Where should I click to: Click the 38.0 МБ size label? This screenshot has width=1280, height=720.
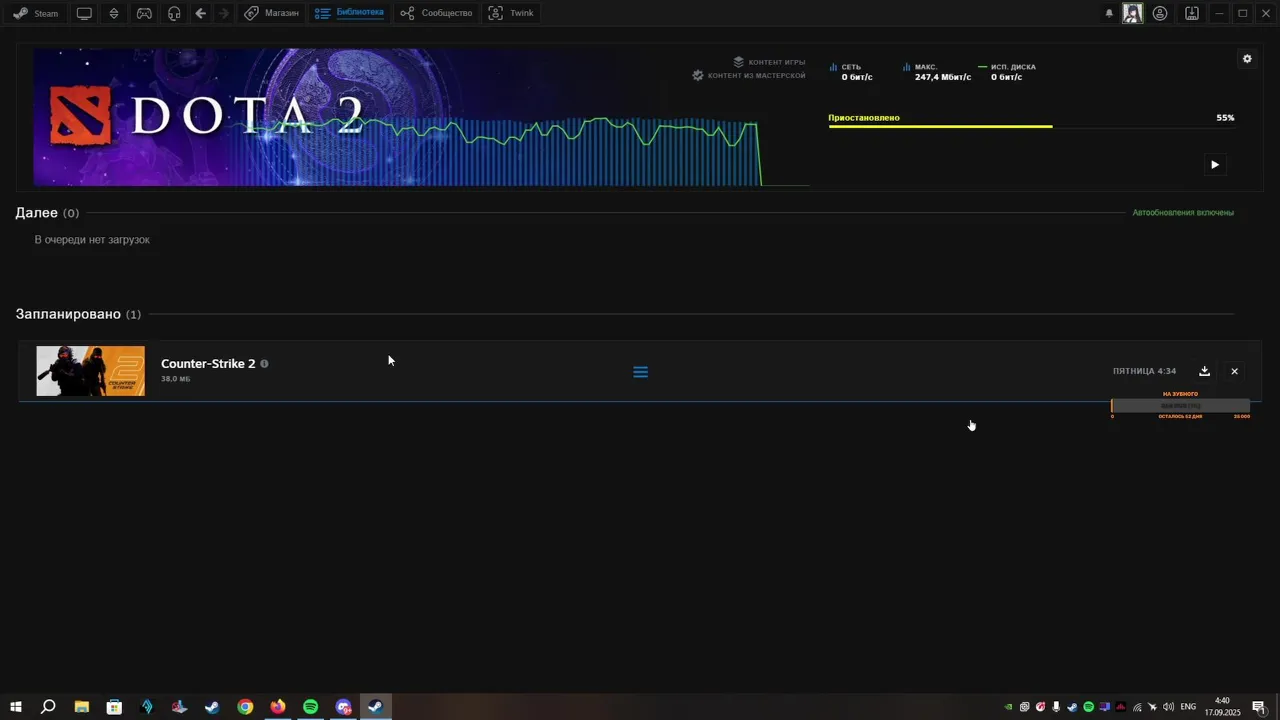(x=176, y=379)
